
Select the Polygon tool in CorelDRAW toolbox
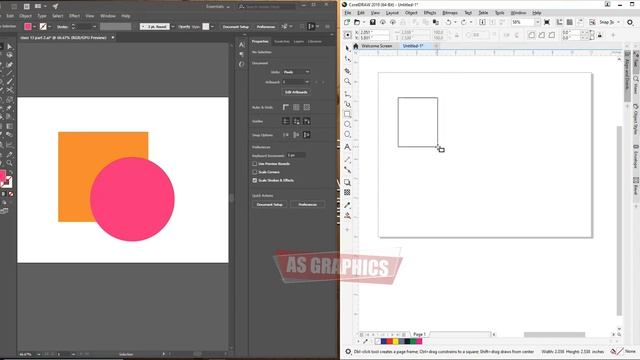click(x=347, y=134)
